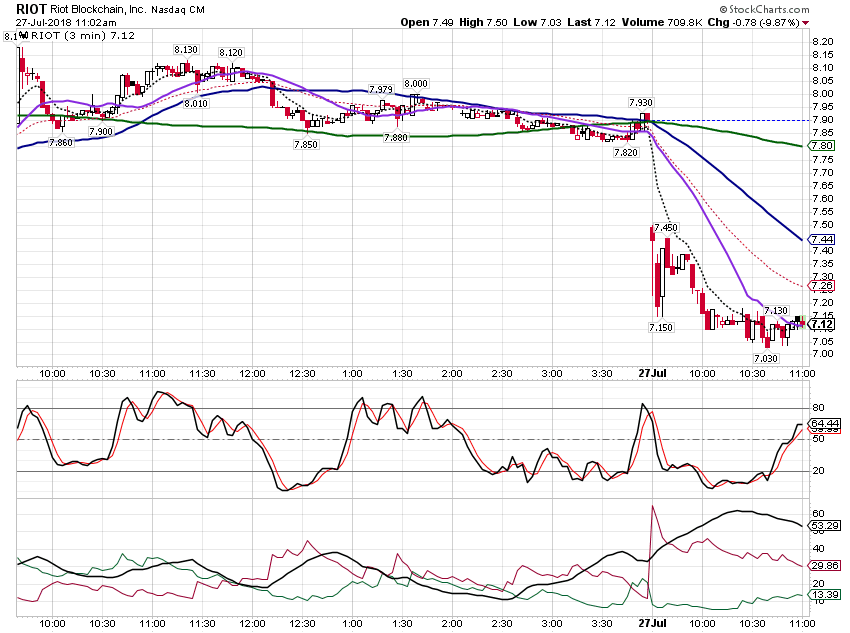Click the 7.130 price label

click(776, 311)
